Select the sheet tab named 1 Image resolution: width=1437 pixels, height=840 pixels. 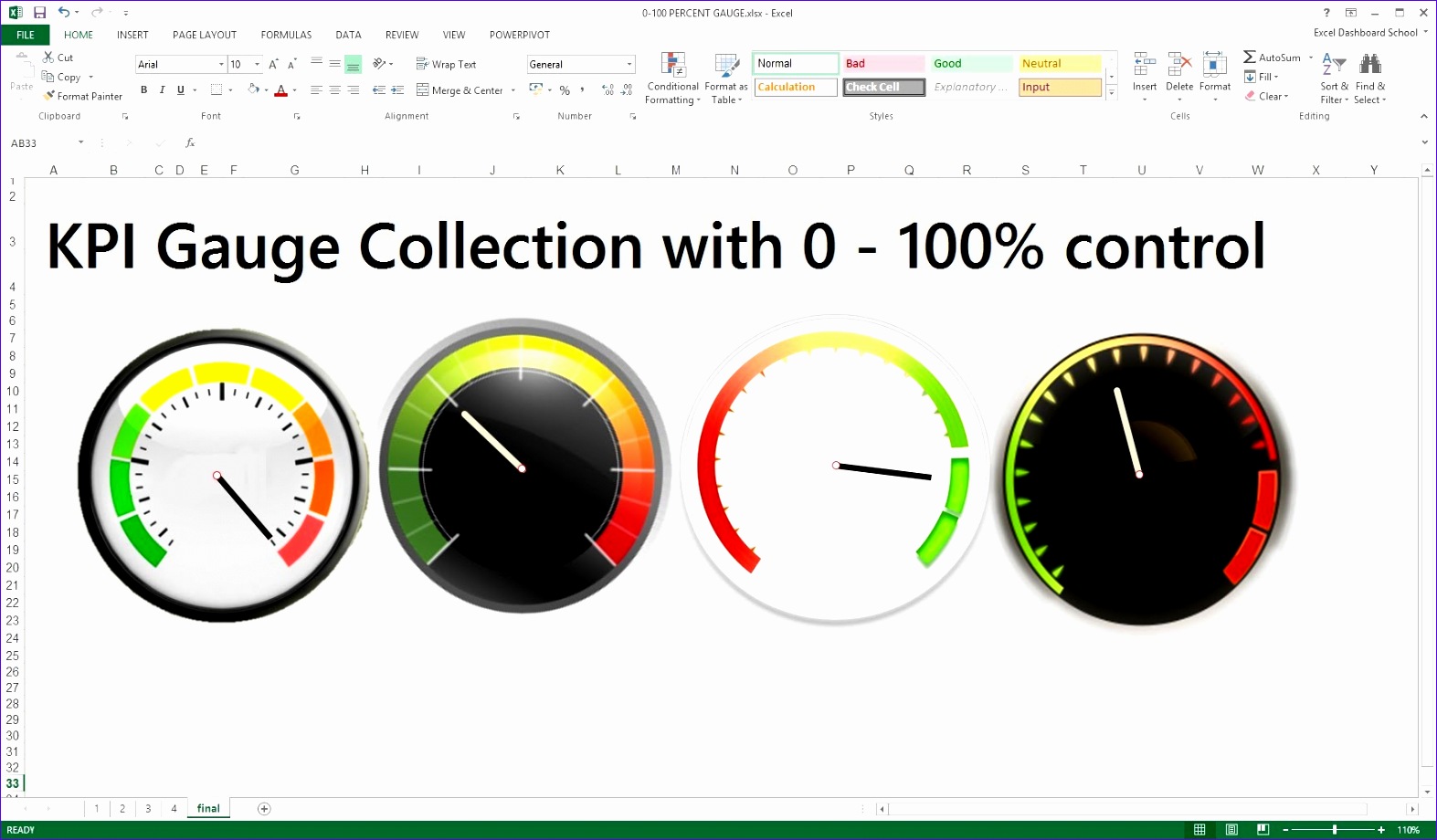(97, 808)
